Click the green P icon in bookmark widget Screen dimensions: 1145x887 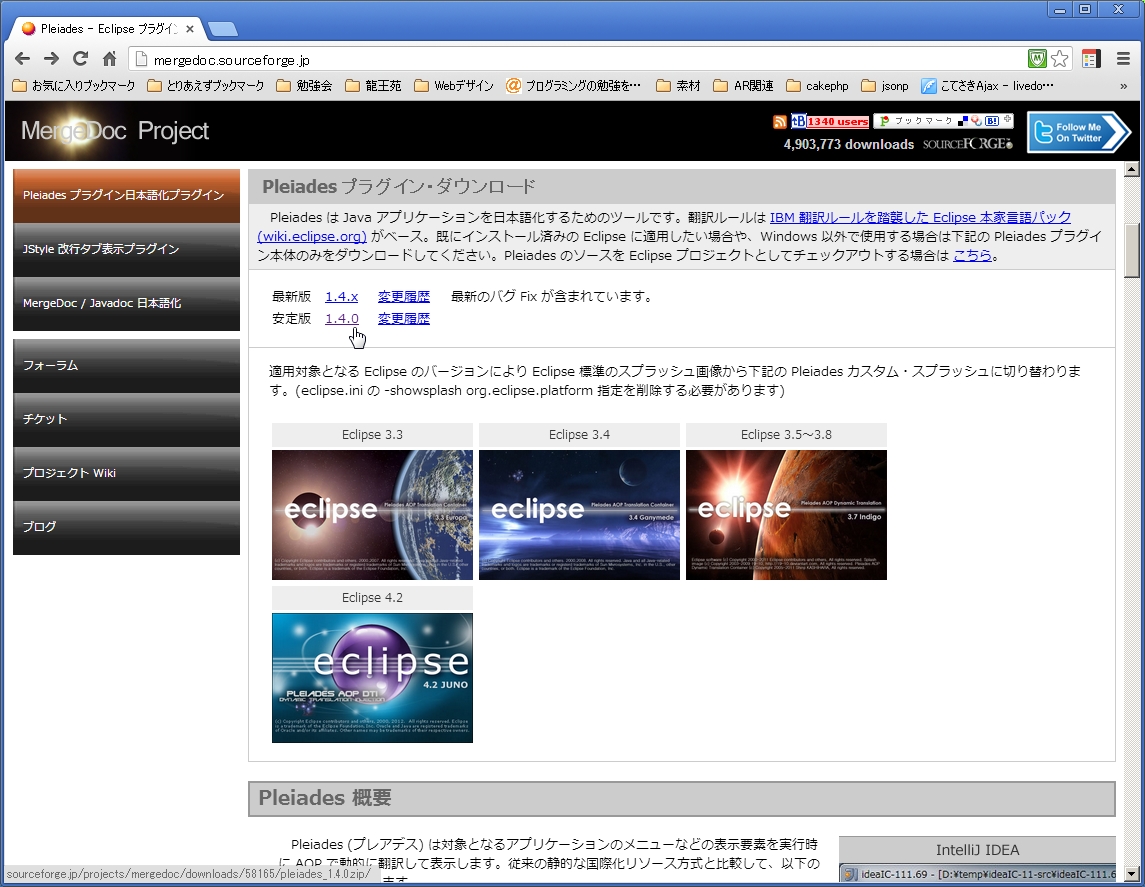(x=884, y=121)
